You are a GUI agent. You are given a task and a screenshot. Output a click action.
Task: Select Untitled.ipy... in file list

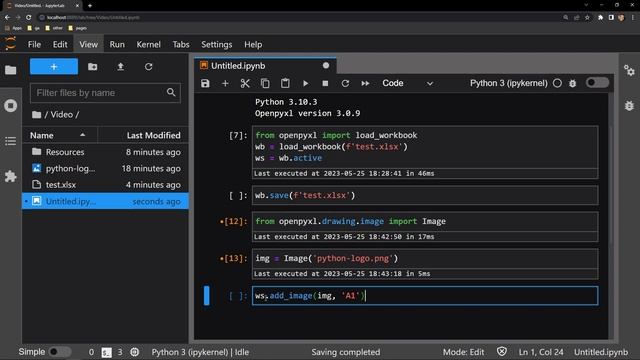tap(105, 201)
